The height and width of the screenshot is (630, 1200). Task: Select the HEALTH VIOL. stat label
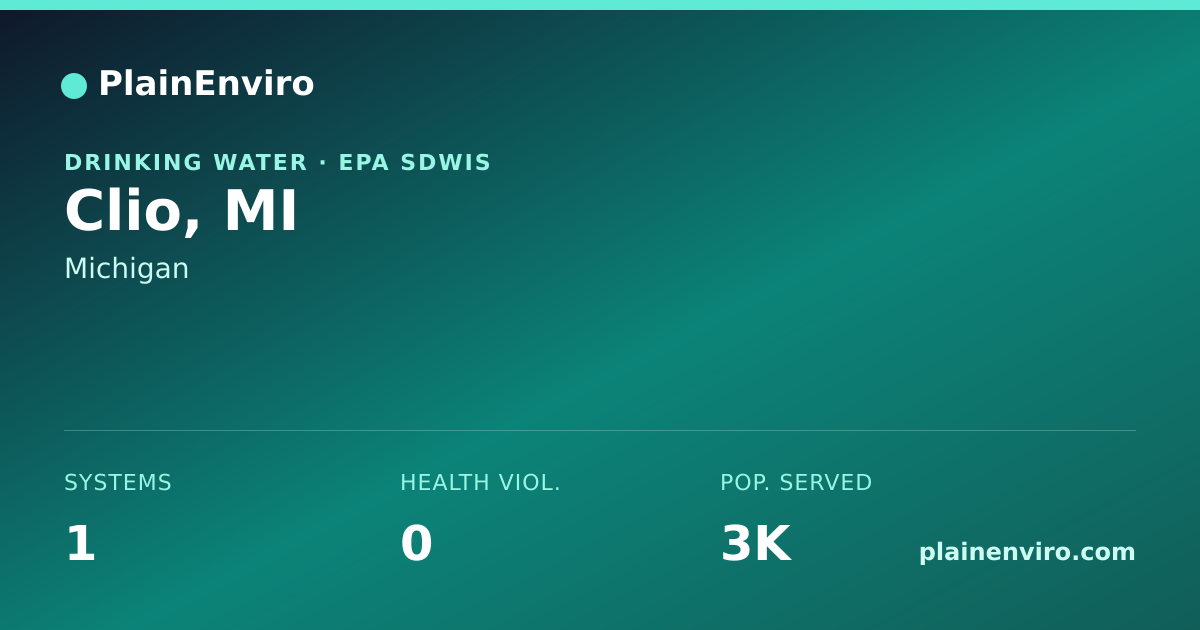pyautogui.click(x=480, y=483)
